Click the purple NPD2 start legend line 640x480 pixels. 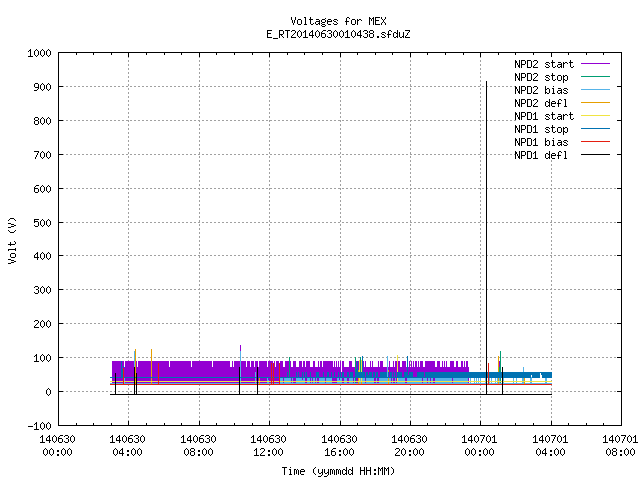(595, 64)
